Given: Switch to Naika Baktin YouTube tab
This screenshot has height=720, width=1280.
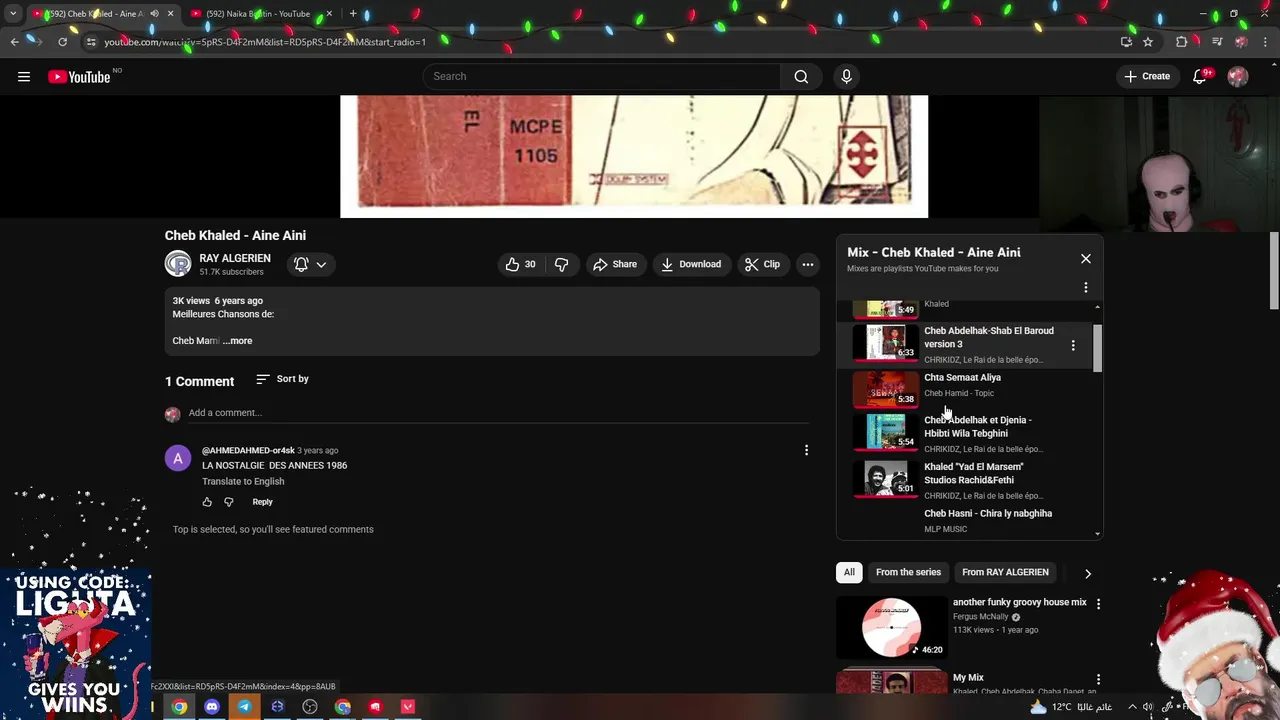Looking at the screenshot, I should (x=258, y=14).
